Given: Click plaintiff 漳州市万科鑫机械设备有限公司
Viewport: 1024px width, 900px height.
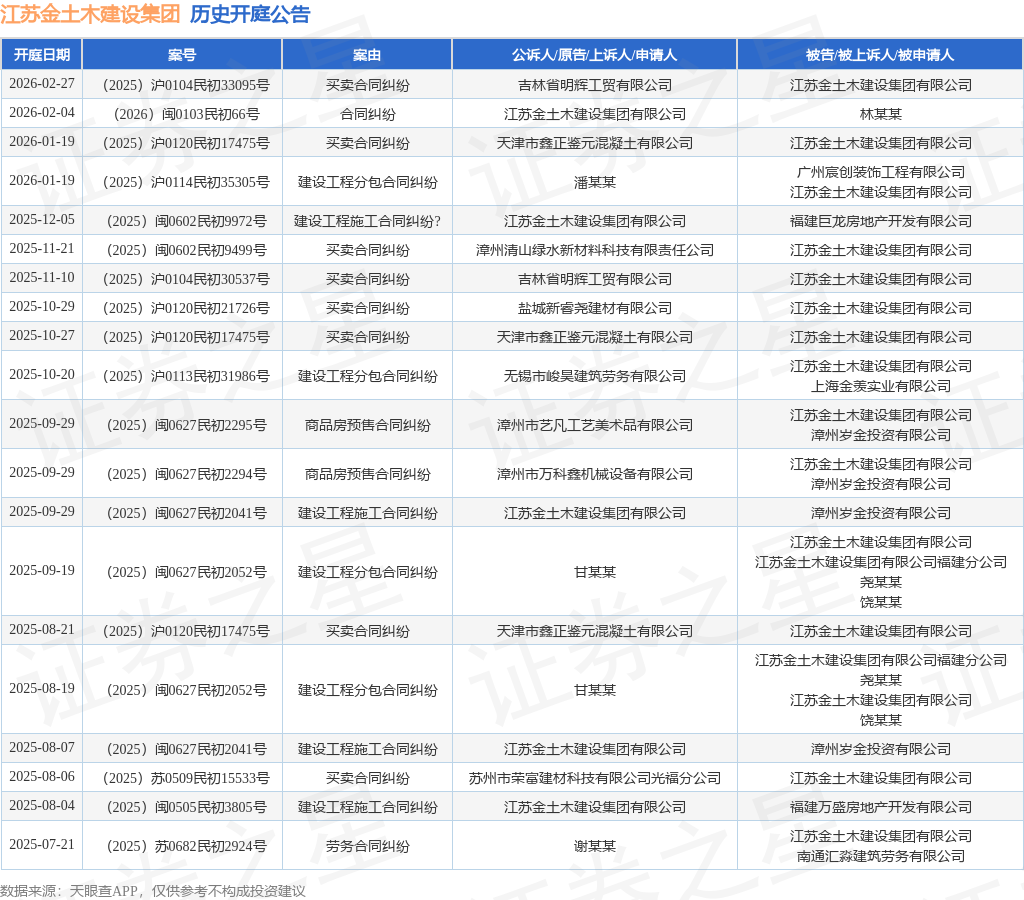Looking at the screenshot, I should pos(594,474).
